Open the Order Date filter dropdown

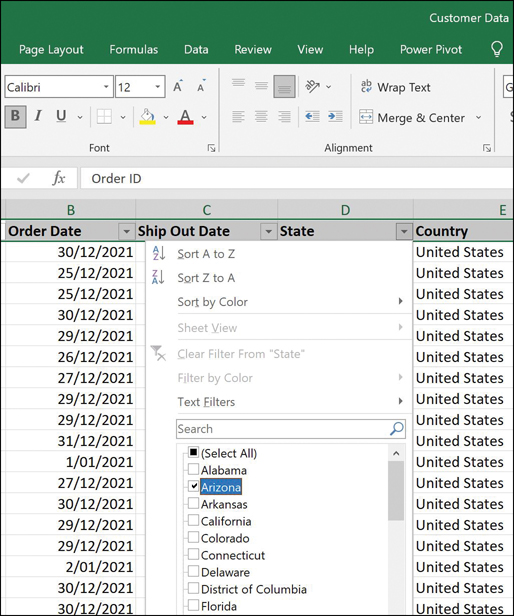tap(127, 231)
